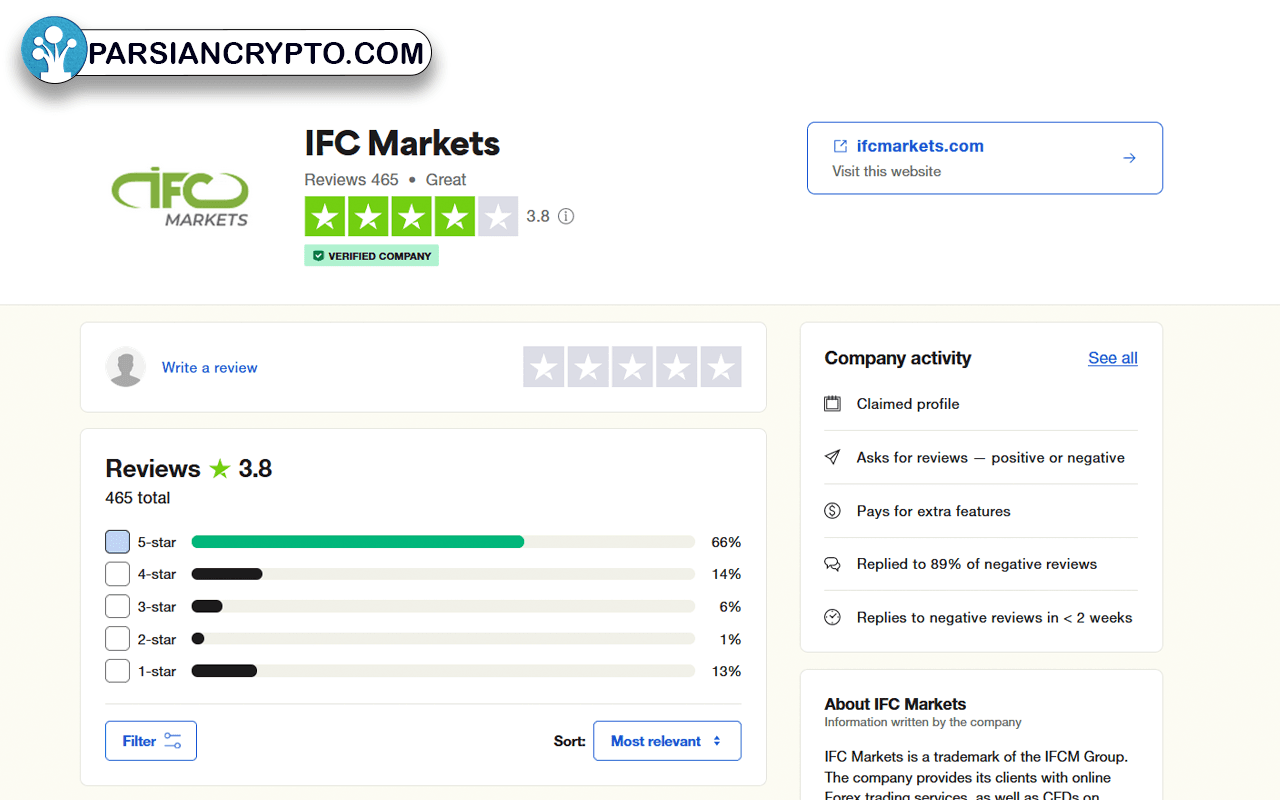This screenshot has width=1280, height=800.
Task: Tick the 2-star filter checkbox
Action: (118, 639)
